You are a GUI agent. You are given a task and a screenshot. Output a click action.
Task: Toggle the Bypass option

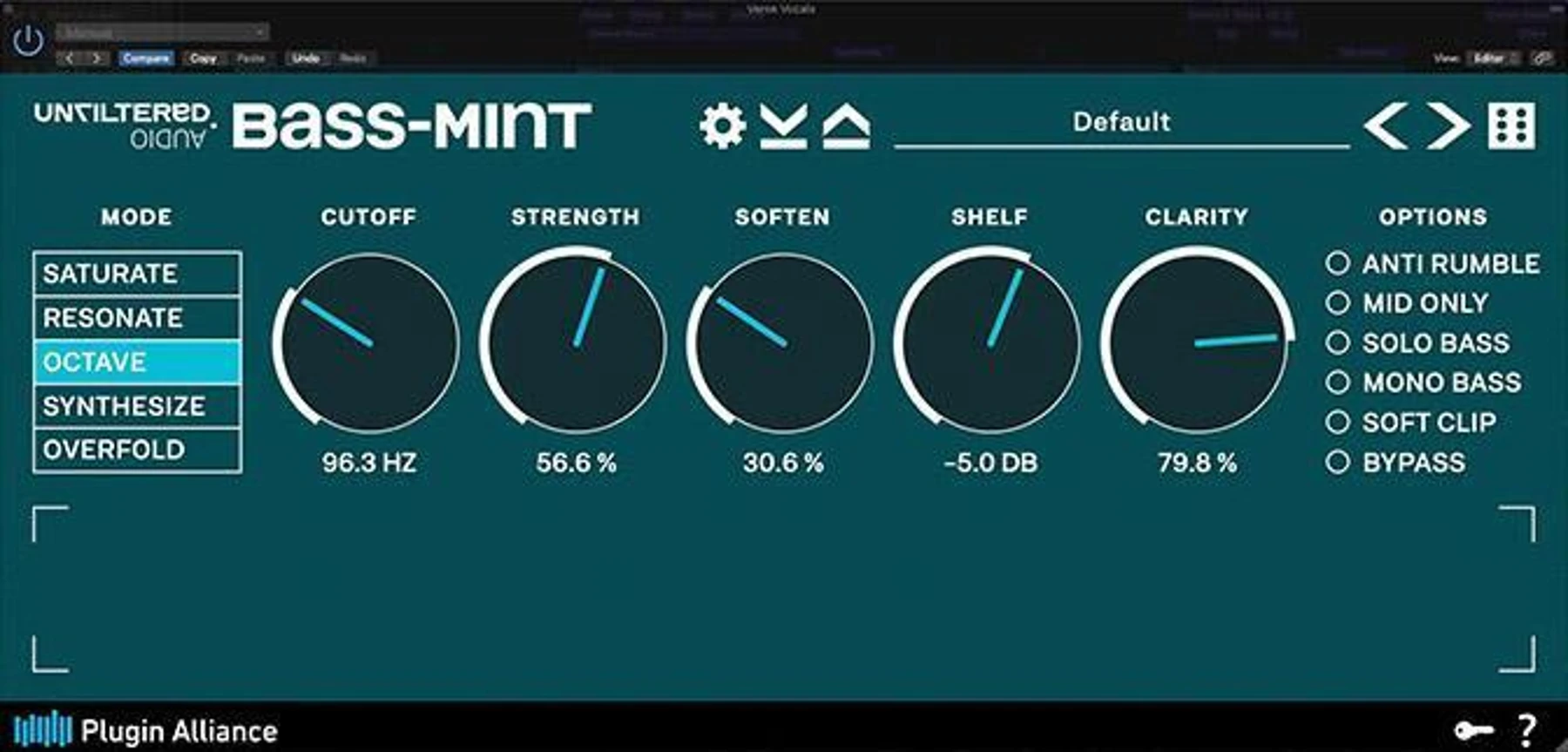click(1337, 462)
